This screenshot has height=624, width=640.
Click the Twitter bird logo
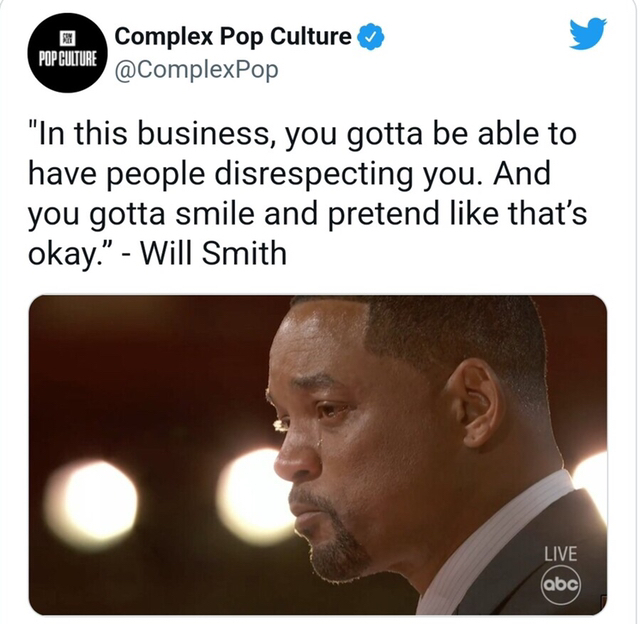(x=588, y=33)
